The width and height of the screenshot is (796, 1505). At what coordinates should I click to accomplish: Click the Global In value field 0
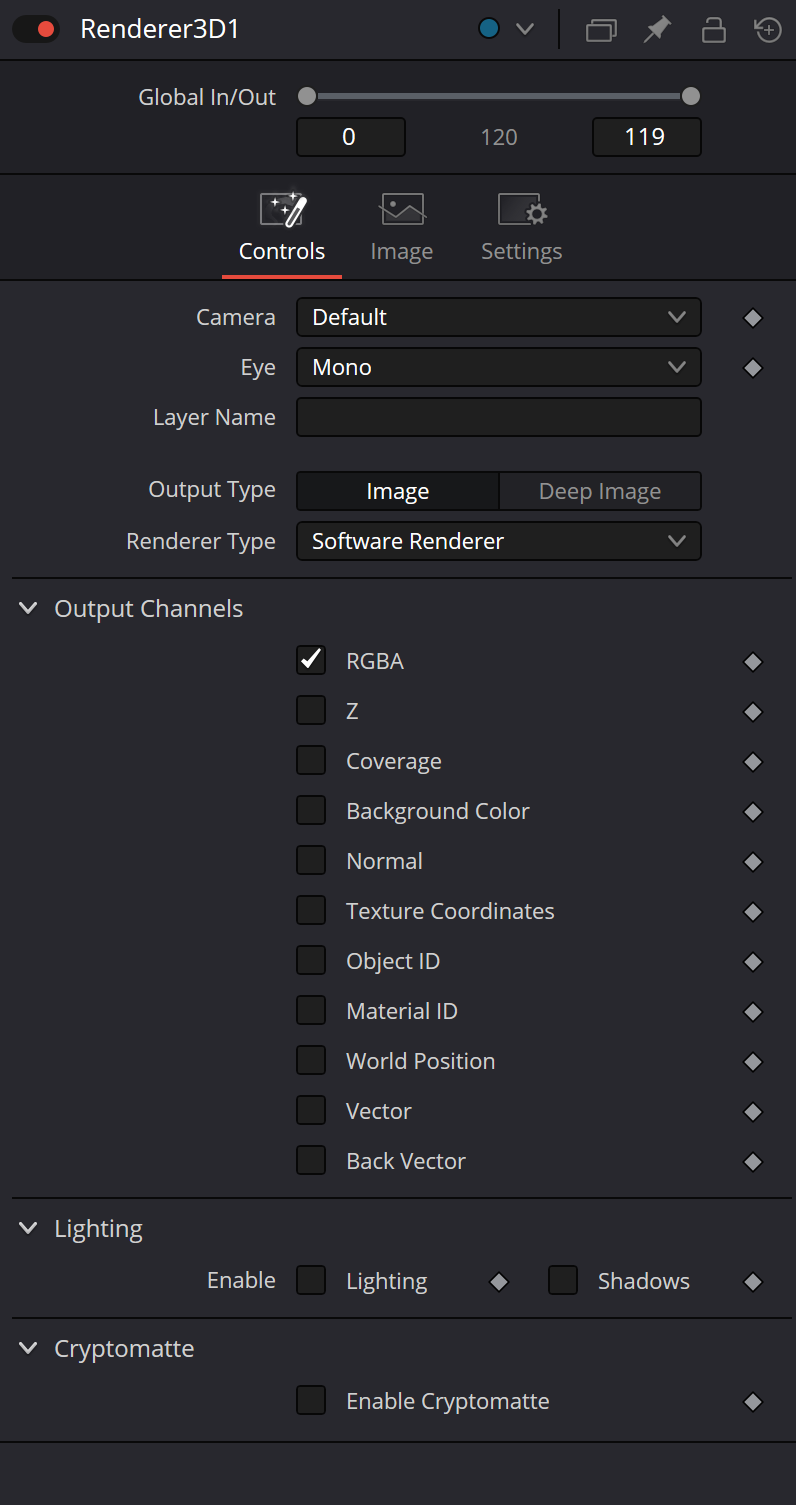(x=351, y=137)
